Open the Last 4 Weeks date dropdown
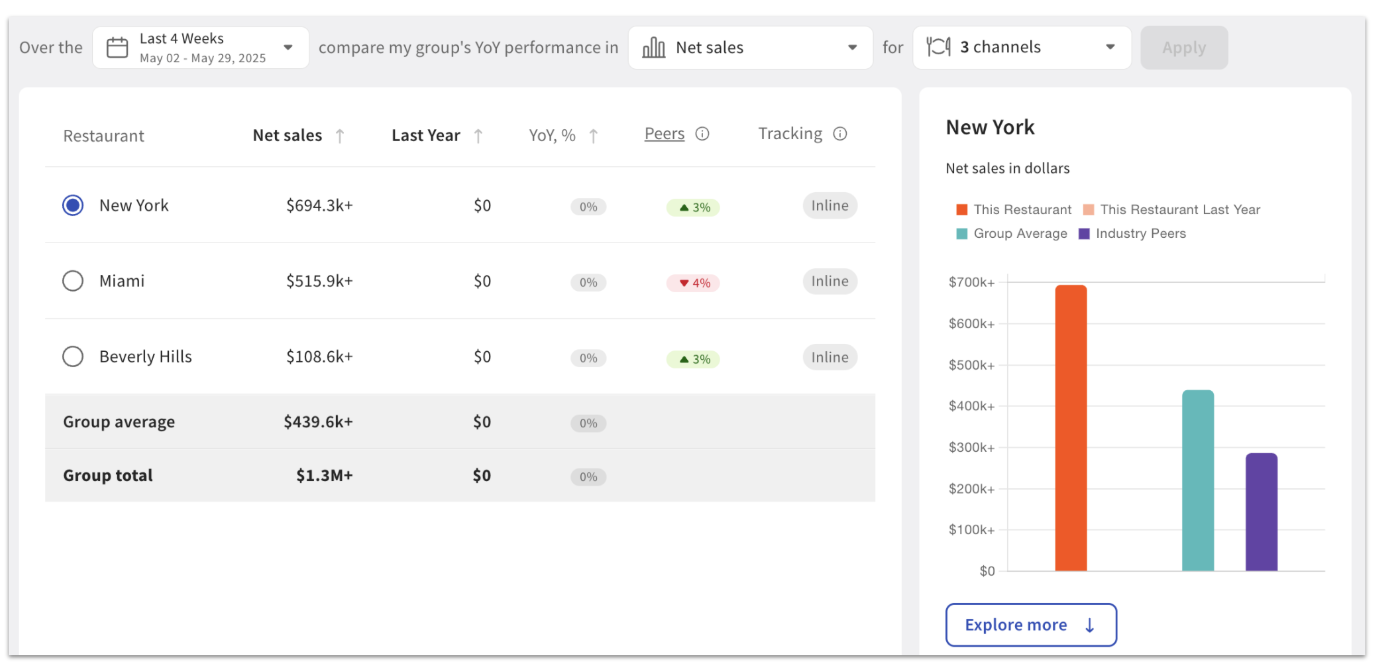The width and height of the screenshot is (1378, 670). (288, 47)
